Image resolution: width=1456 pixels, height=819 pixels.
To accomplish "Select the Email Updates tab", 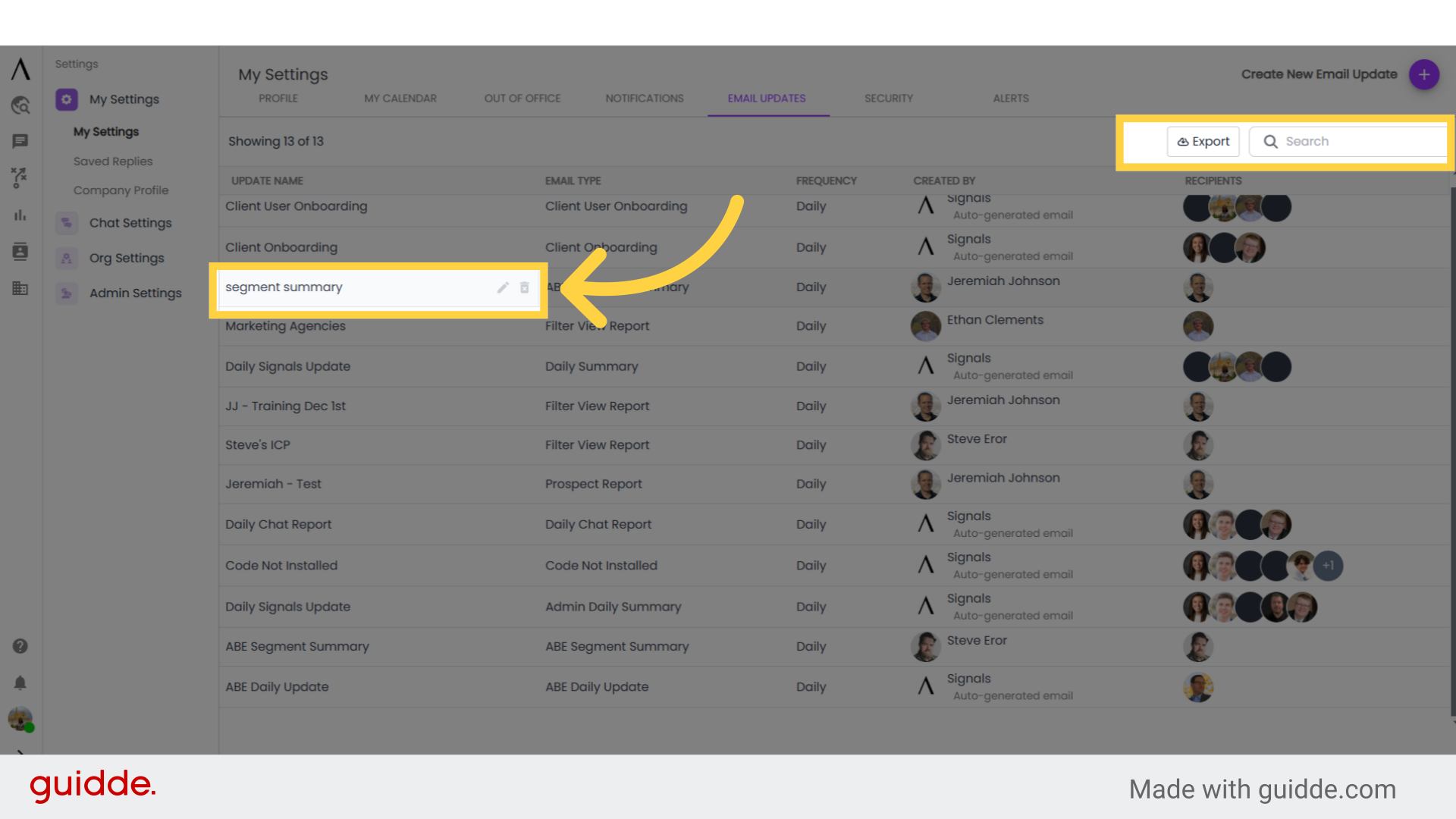I will coord(767,99).
